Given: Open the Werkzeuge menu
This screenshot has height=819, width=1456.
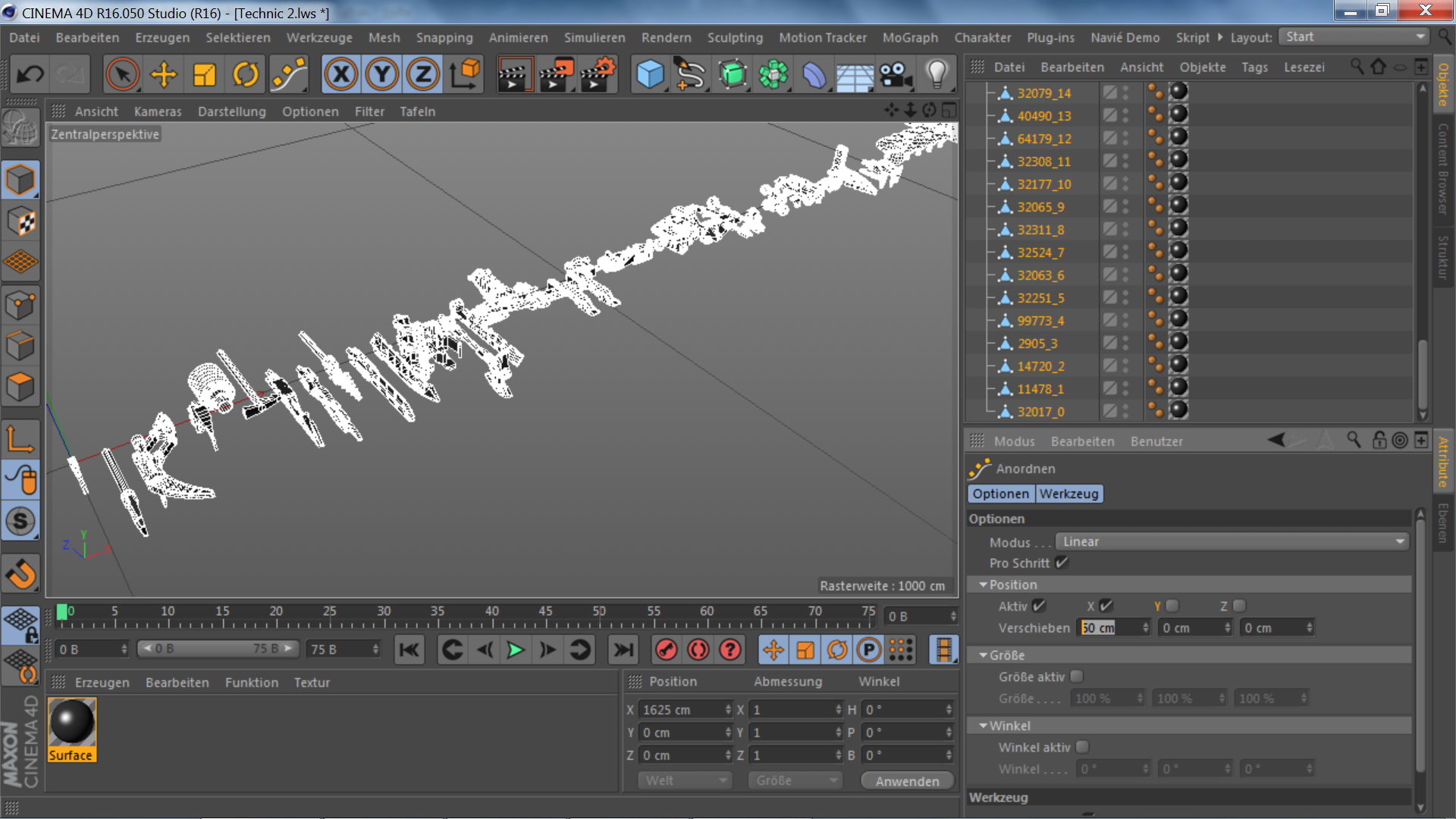Looking at the screenshot, I should [x=319, y=37].
